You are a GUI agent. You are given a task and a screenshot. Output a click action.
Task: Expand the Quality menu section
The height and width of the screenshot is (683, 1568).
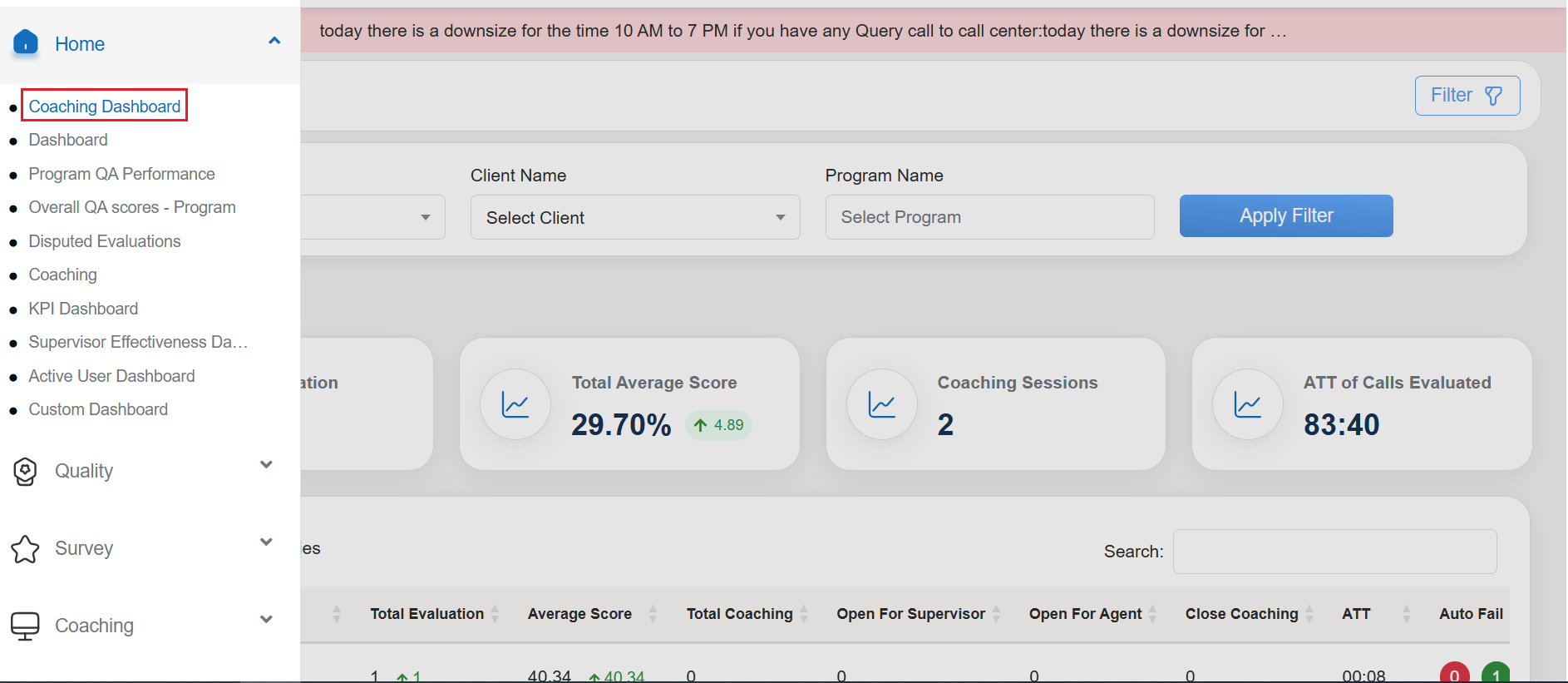pyautogui.click(x=266, y=465)
